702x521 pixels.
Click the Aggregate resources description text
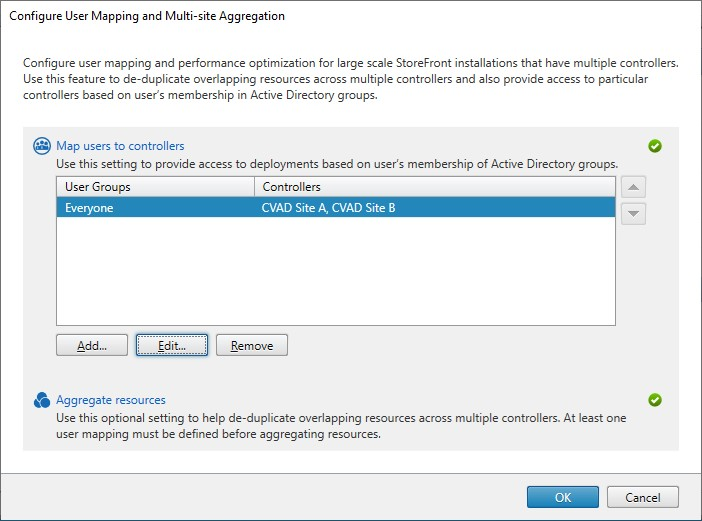coord(340,425)
